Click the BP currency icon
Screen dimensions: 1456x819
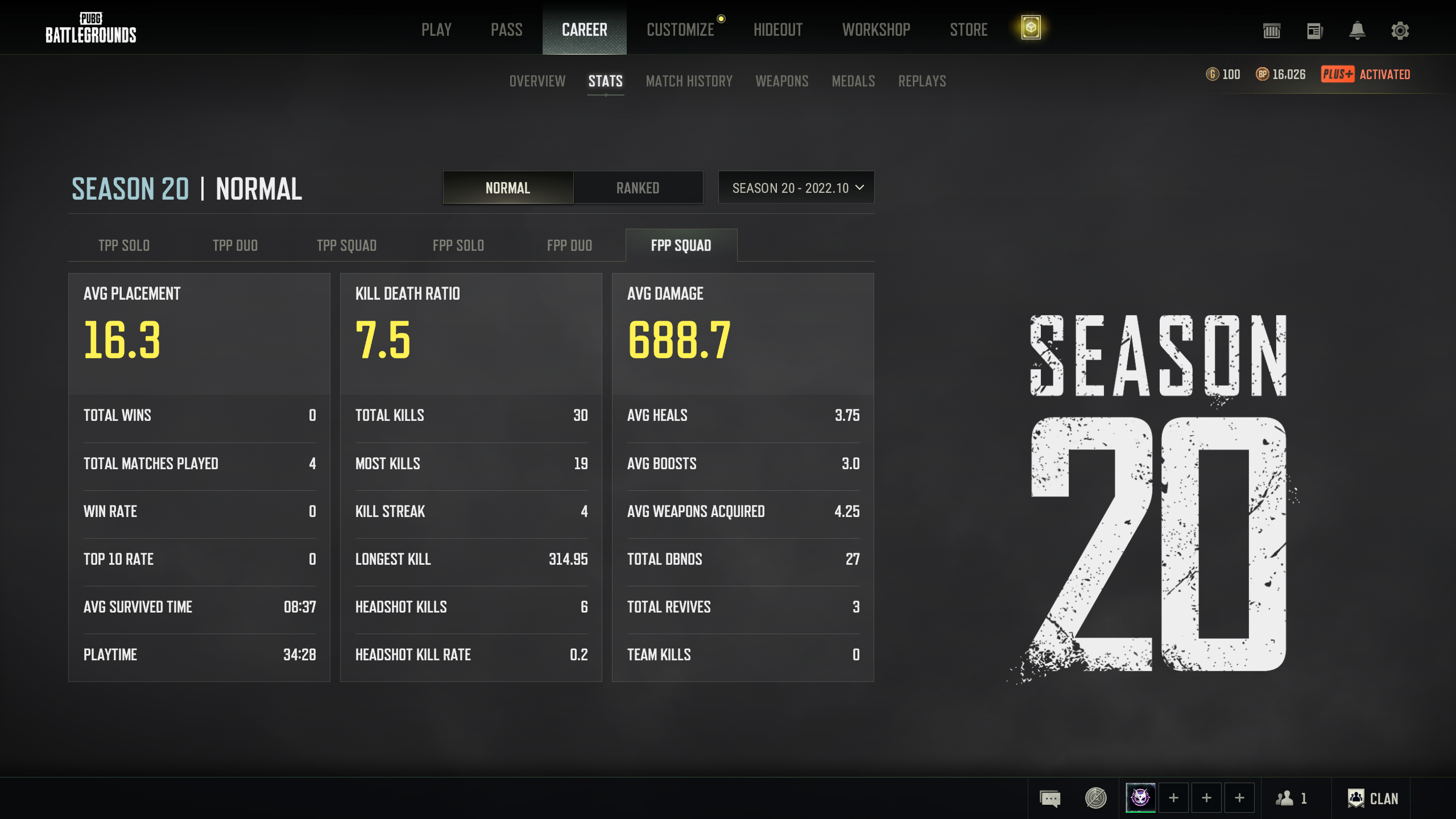pos(1262,75)
